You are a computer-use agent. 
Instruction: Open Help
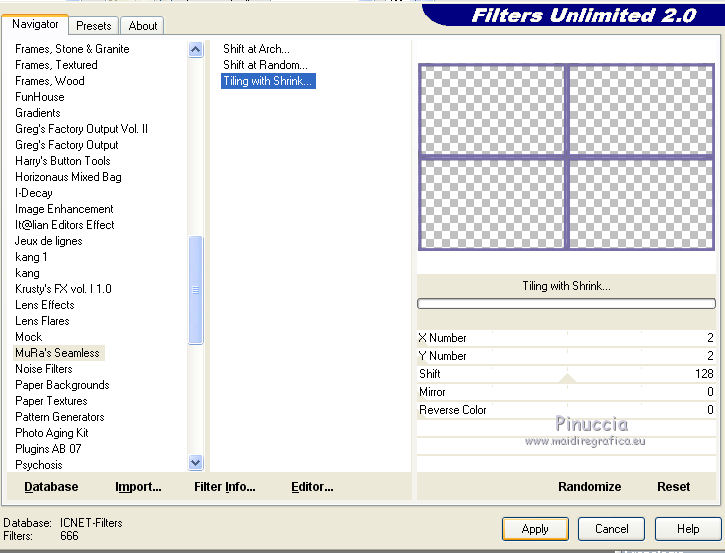[x=688, y=529]
